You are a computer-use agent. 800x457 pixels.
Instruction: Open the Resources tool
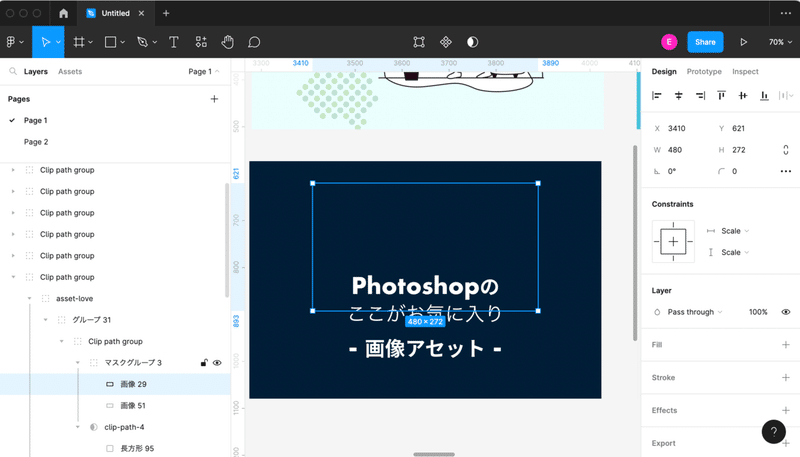pos(201,42)
